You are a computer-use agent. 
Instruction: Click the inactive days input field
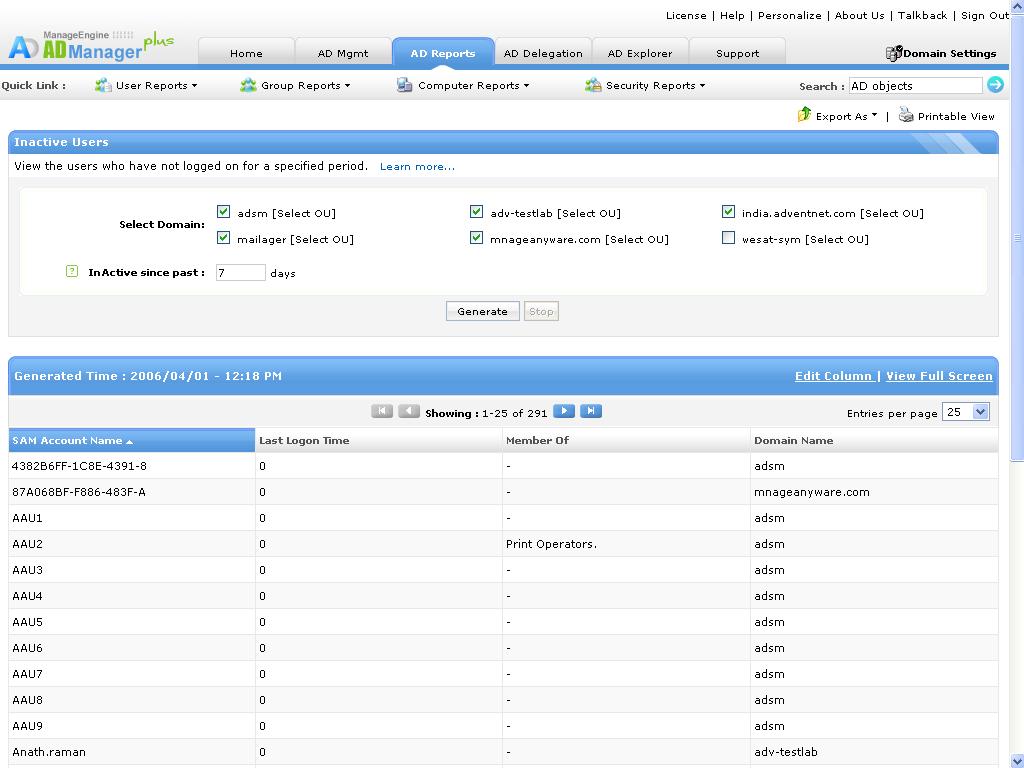240,273
